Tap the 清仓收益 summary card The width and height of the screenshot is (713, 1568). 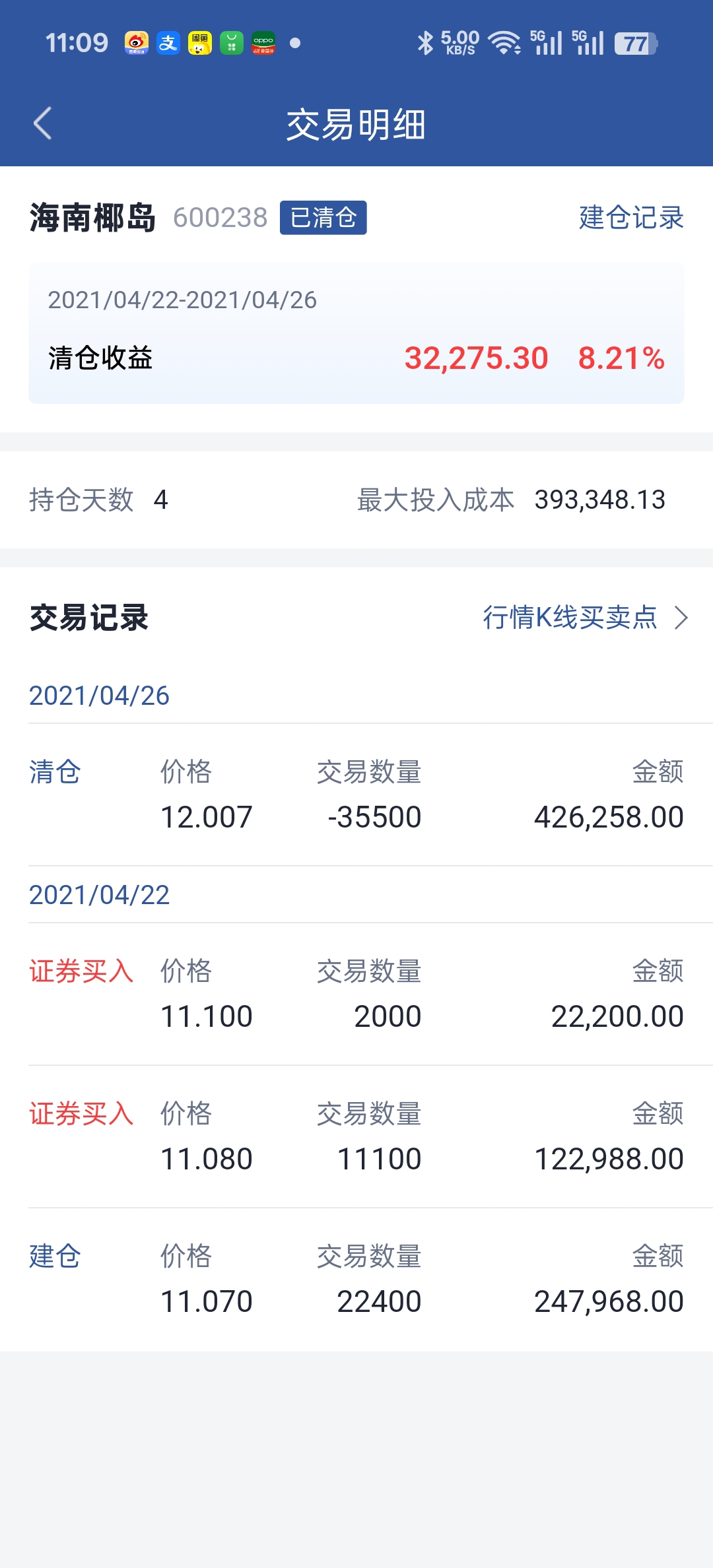[356, 333]
